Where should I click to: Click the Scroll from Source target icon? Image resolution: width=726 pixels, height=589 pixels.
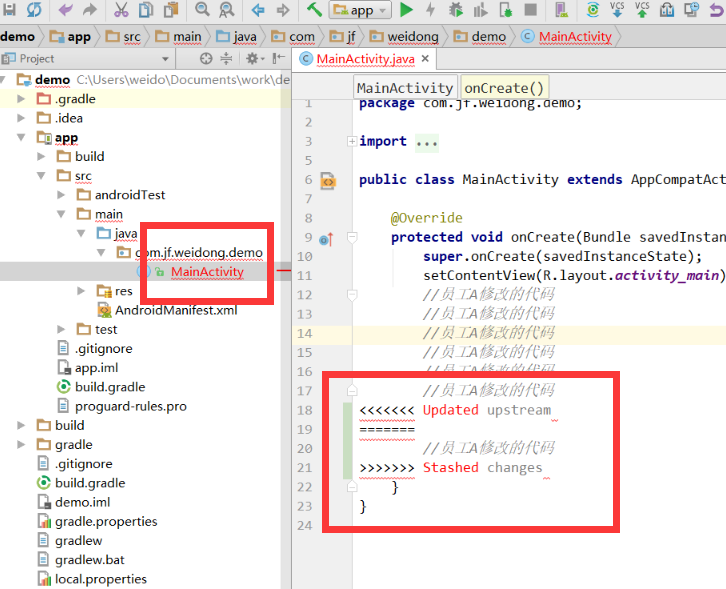click(206, 58)
